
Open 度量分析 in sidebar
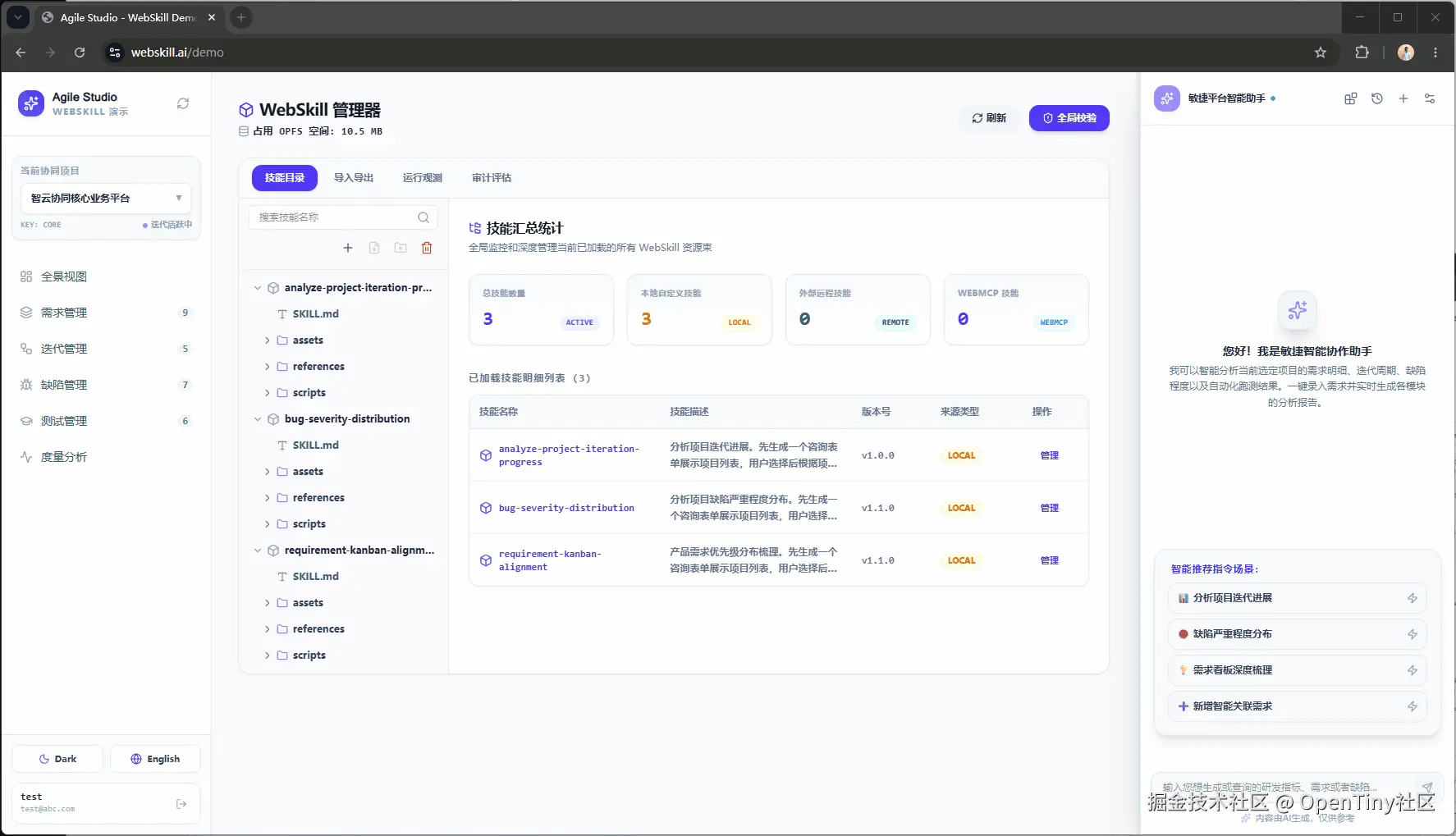(106, 457)
